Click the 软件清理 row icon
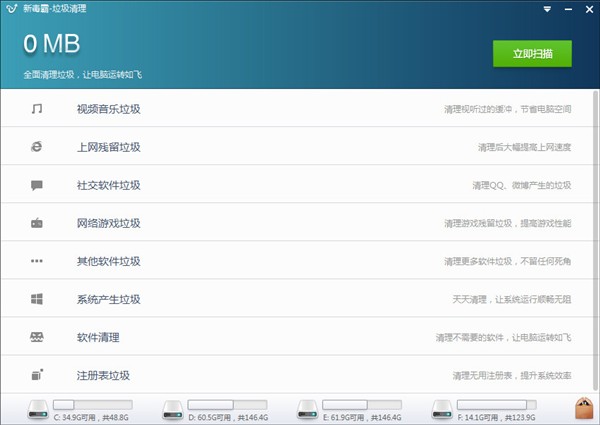Screen dimensions: 600x425 pyautogui.click(x=37, y=337)
